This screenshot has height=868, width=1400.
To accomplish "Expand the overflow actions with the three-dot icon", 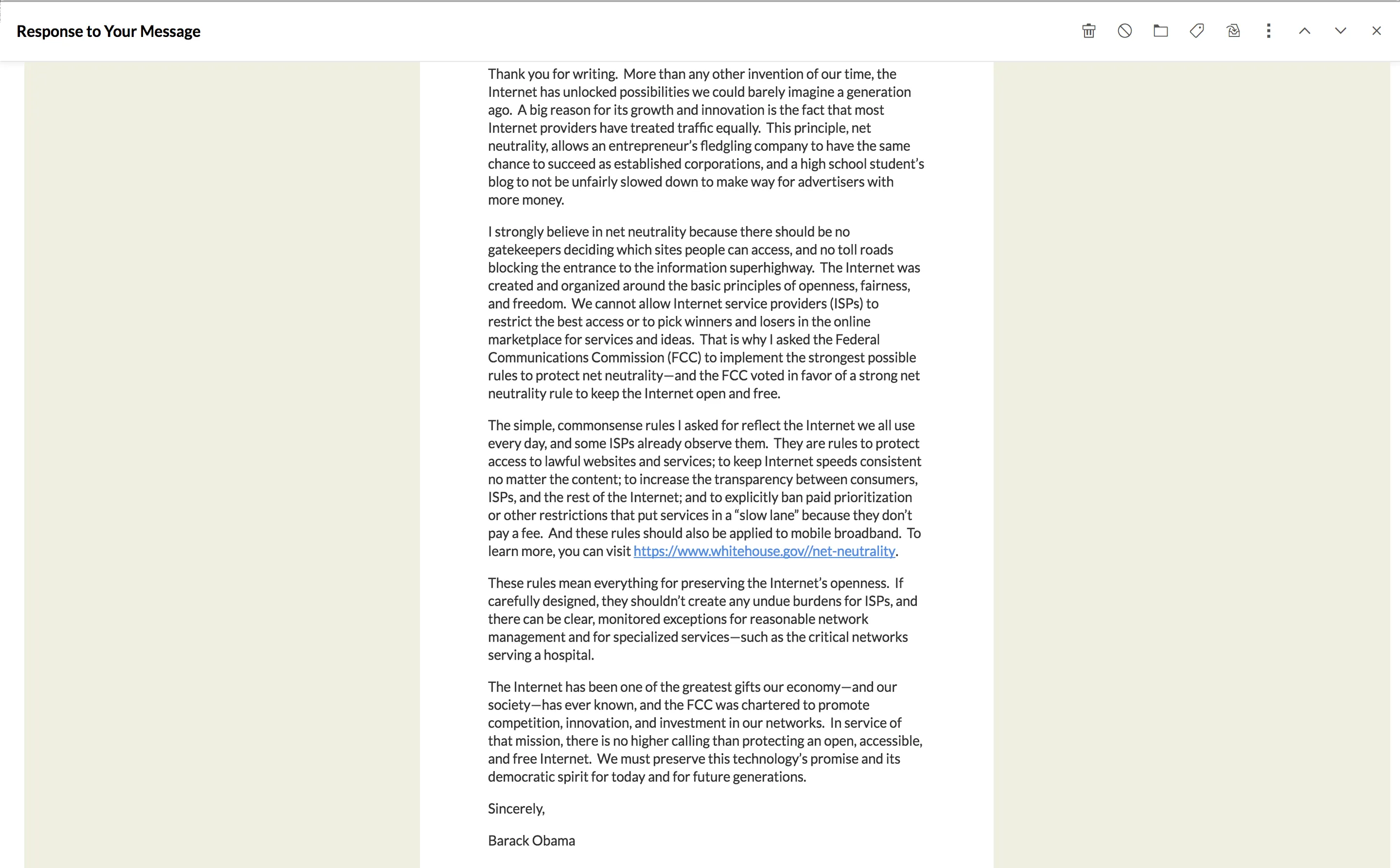I will 1267,31.
